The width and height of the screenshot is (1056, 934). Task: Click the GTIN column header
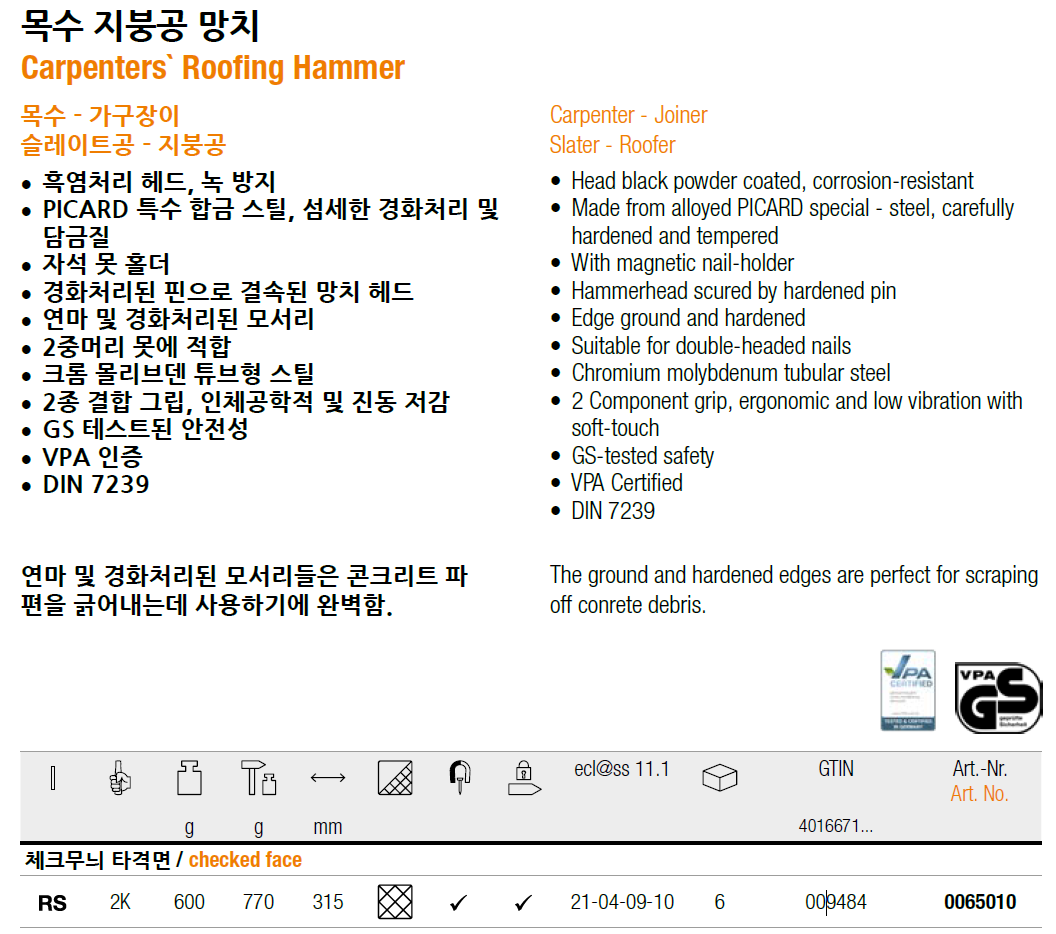pos(836,768)
